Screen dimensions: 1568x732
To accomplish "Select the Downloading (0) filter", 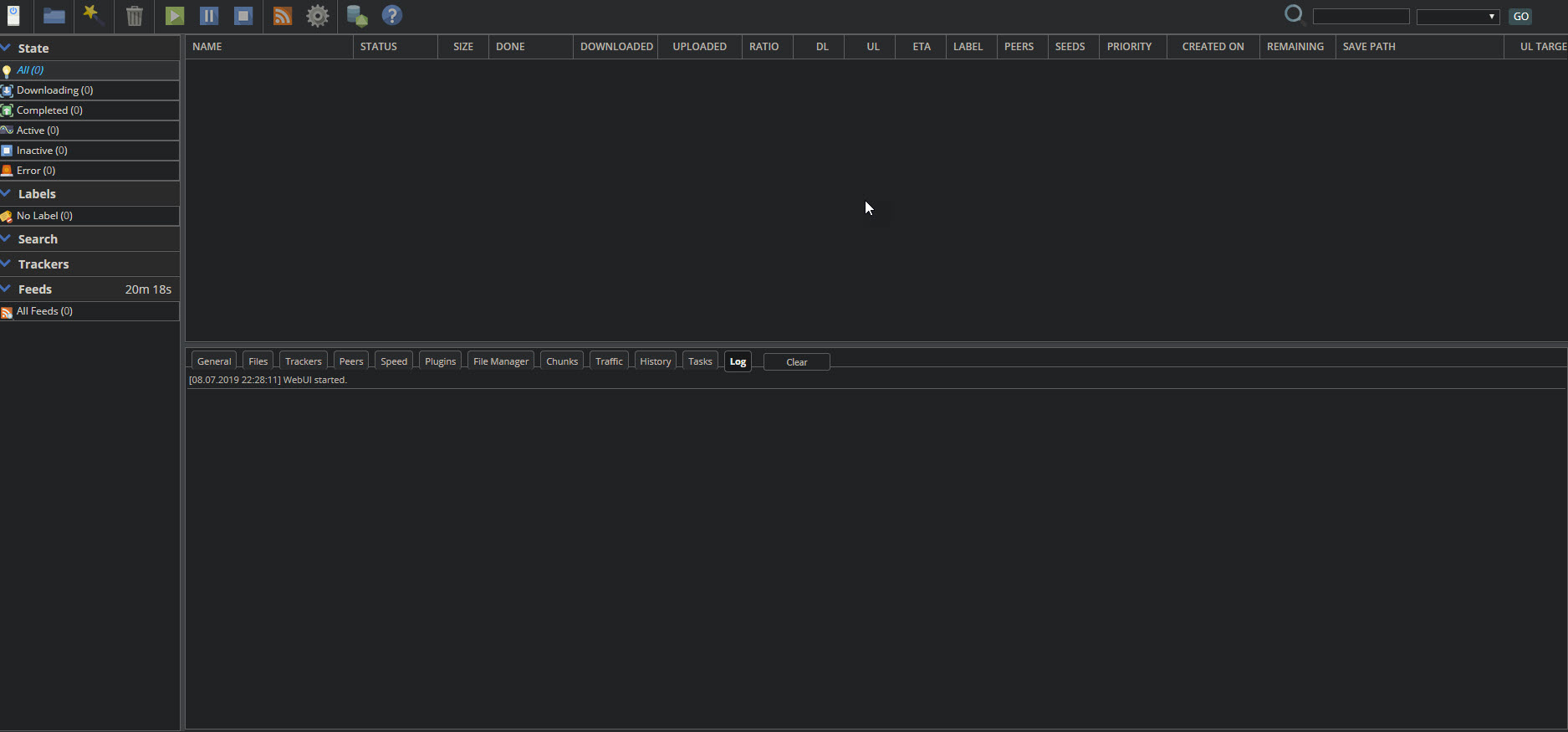I will (x=89, y=90).
